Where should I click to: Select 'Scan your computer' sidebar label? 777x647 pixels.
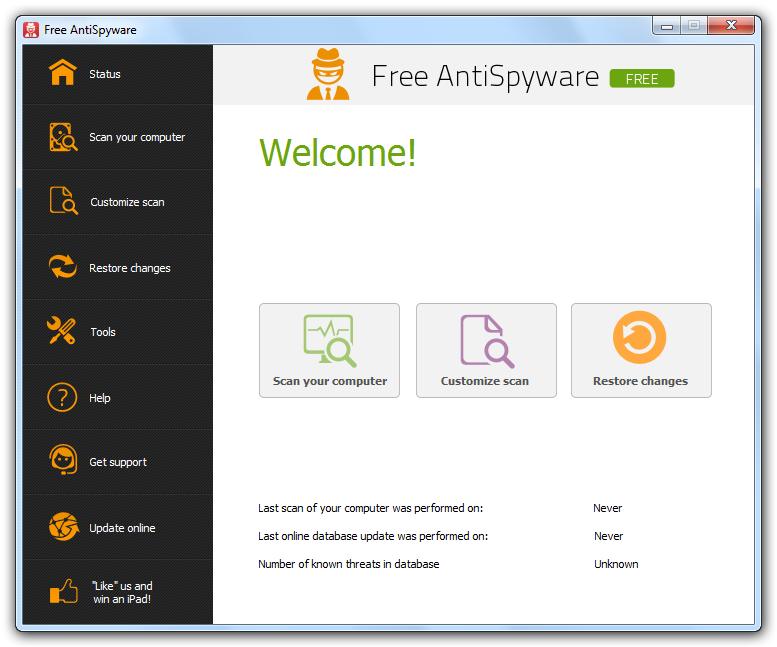[137, 137]
